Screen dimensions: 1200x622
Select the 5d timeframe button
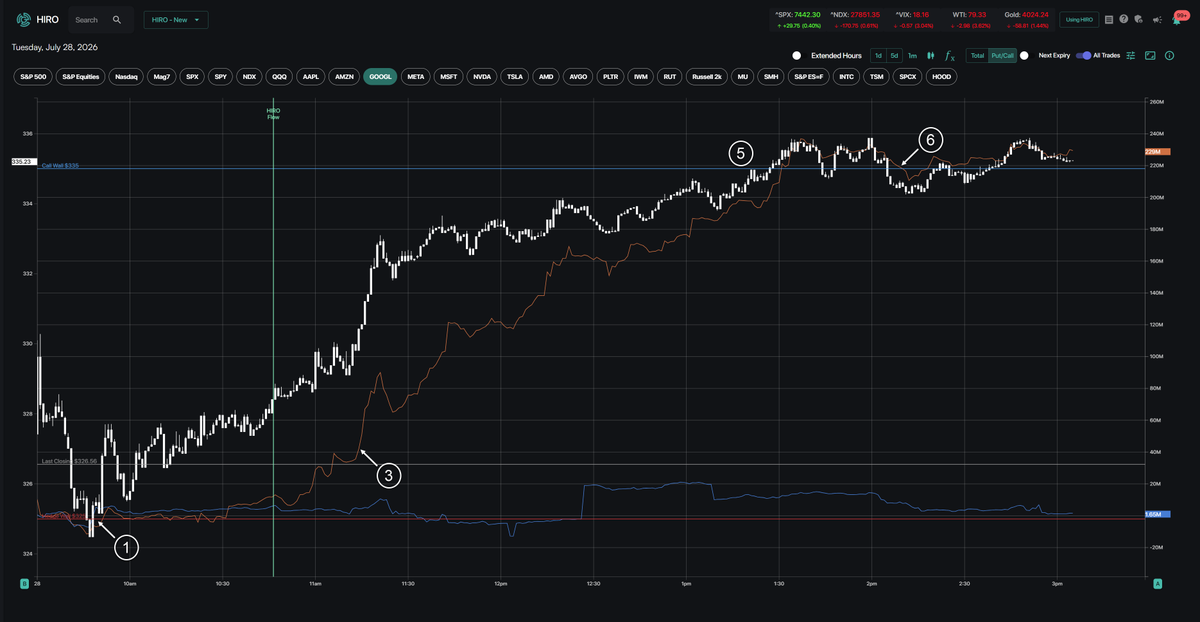pyautogui.click(x=895, y=56)
